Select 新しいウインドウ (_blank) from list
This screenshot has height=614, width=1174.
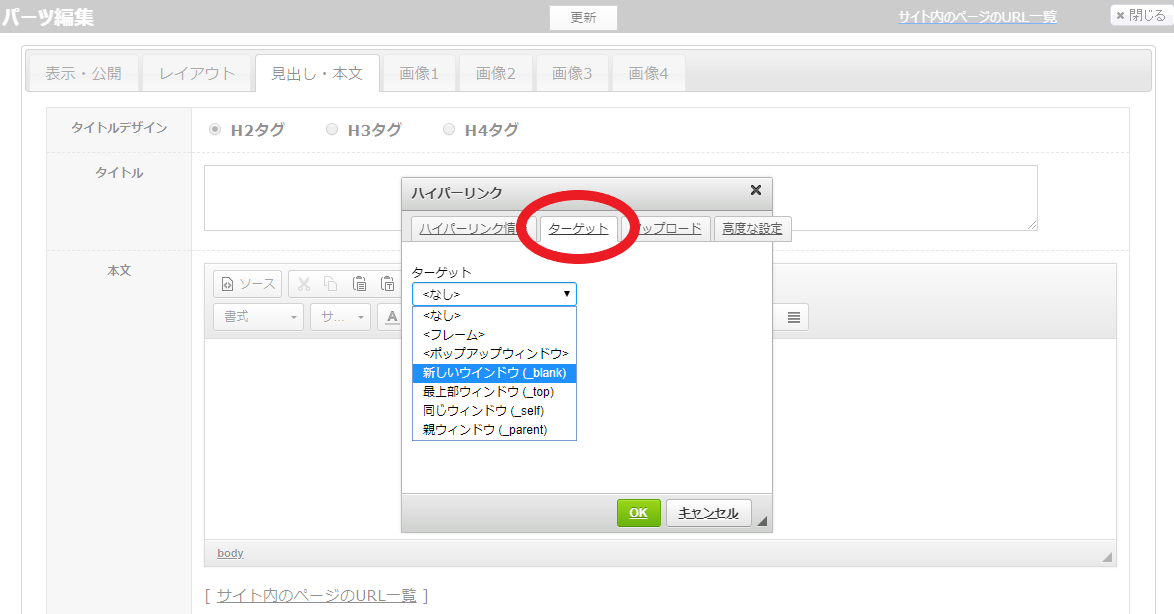(494, 372)
